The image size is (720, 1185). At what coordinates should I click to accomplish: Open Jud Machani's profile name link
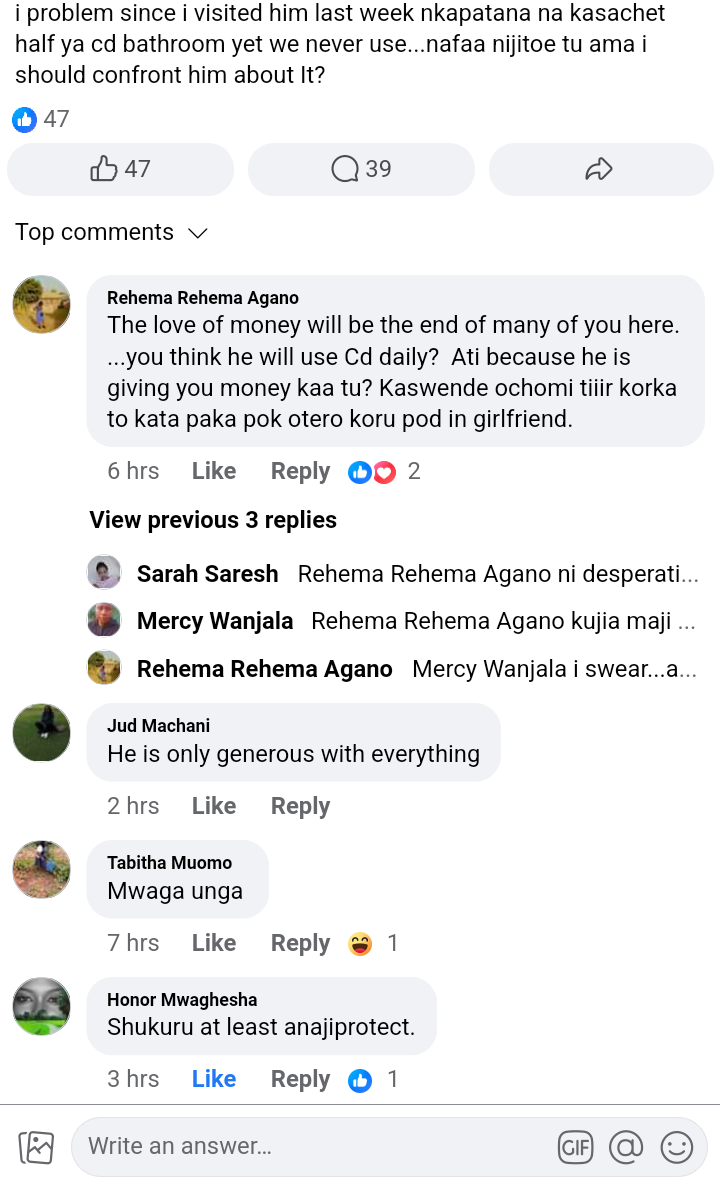[x=158, y=726]
